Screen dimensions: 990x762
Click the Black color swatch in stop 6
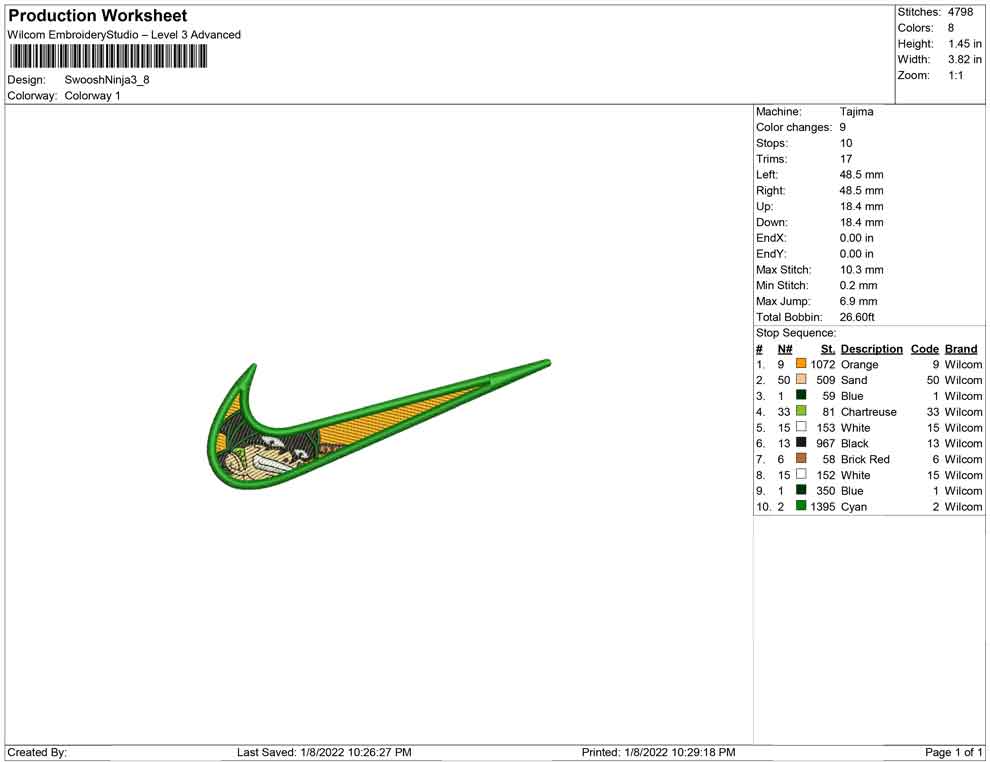point(801,443)
